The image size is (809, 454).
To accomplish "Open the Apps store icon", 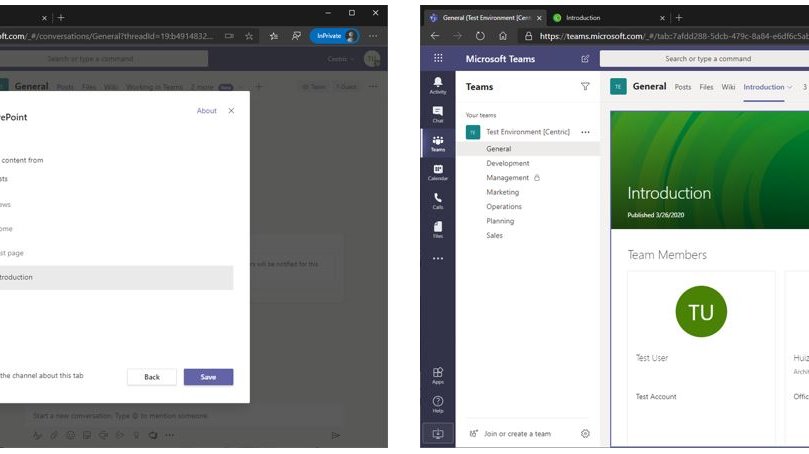I will (x=438, y=375).
